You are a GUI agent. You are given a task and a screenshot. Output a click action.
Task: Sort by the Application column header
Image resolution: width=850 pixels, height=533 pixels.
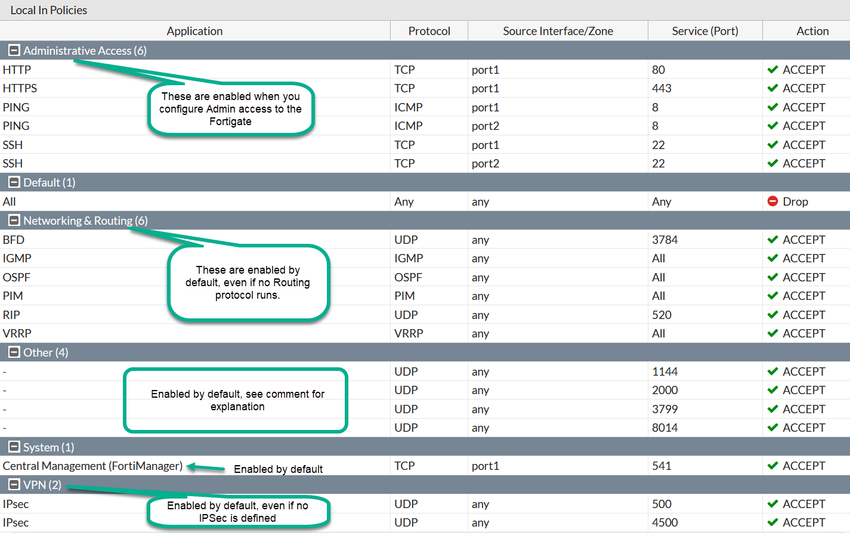pos(195,31)
